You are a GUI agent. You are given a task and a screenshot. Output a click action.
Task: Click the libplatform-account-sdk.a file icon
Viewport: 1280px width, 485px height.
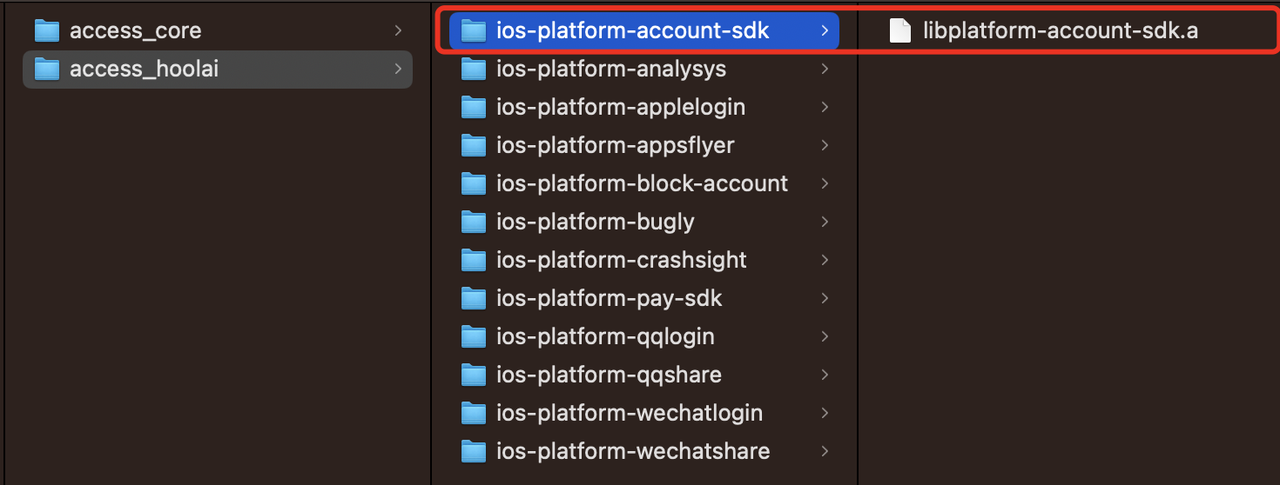click(x=900, y=31)
